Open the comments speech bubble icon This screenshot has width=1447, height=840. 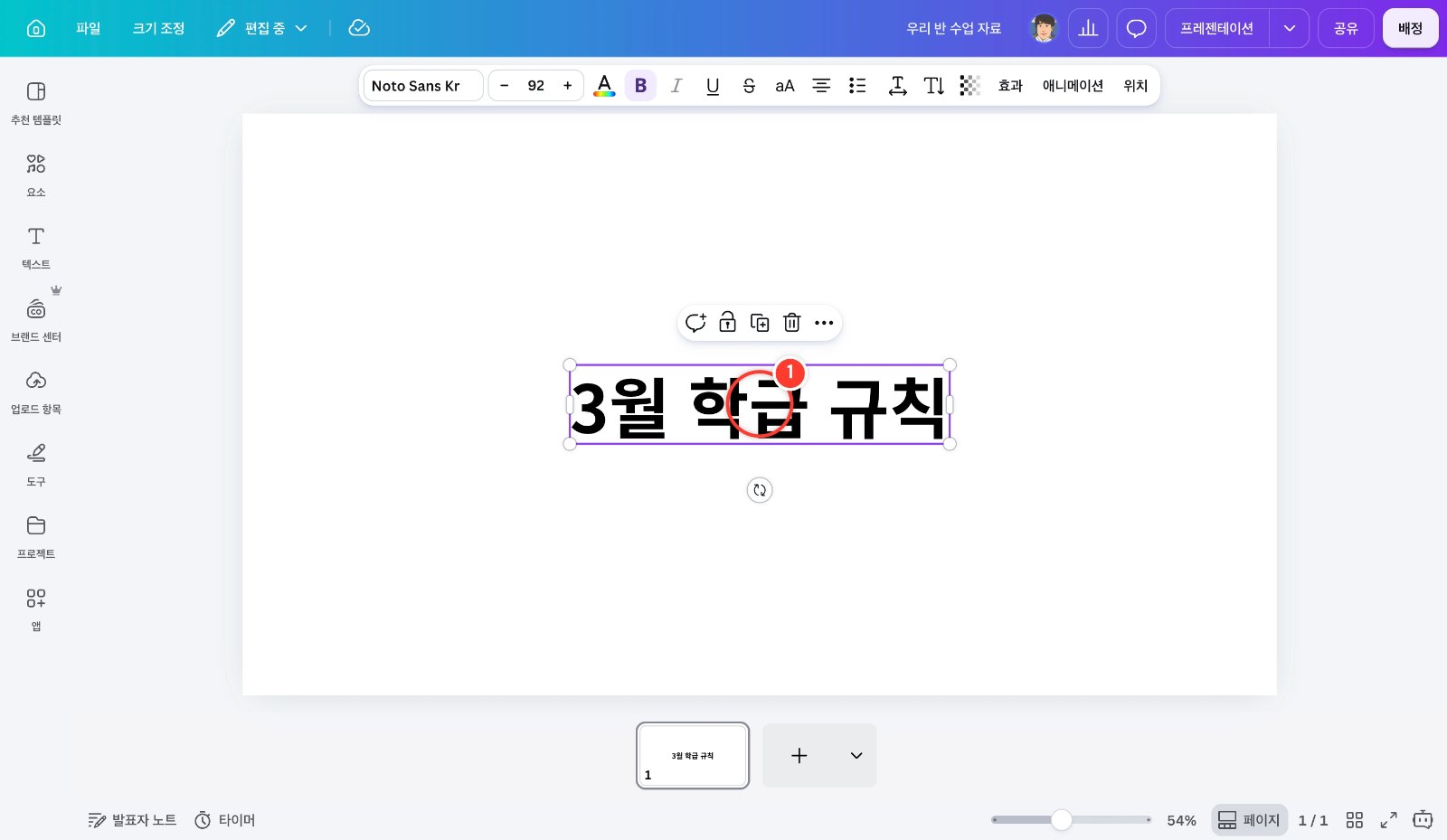tap(1136, 28)
